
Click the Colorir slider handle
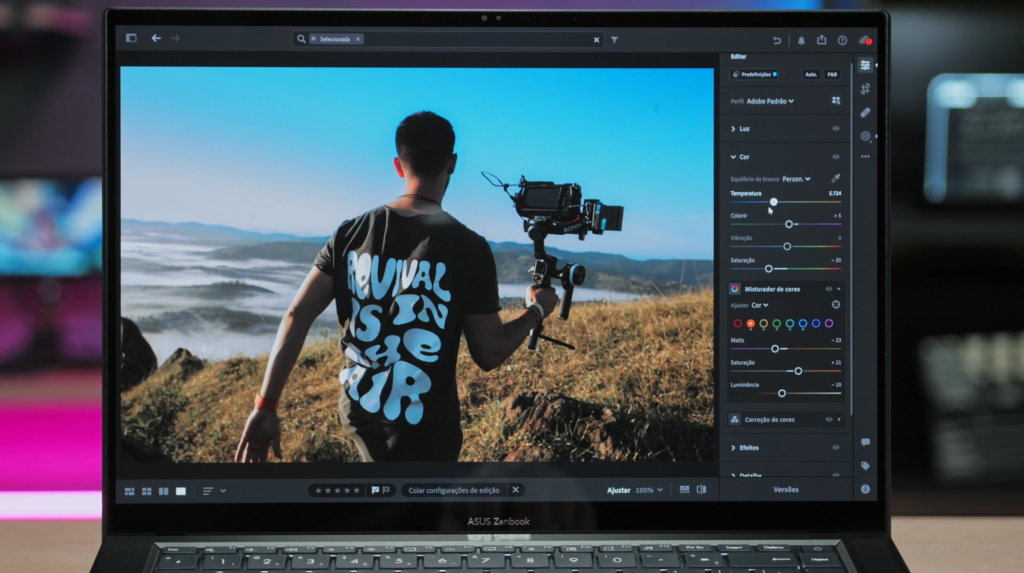[x=789, y=224]
